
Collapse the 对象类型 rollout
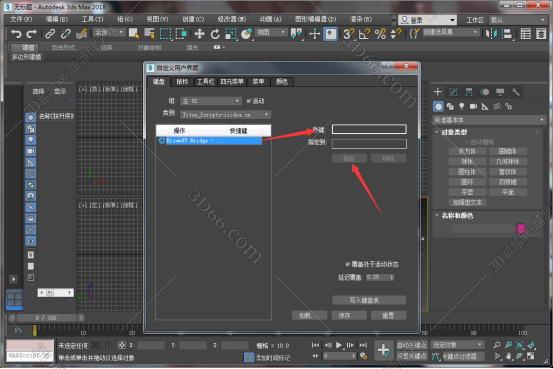click(x=454, y=132)
